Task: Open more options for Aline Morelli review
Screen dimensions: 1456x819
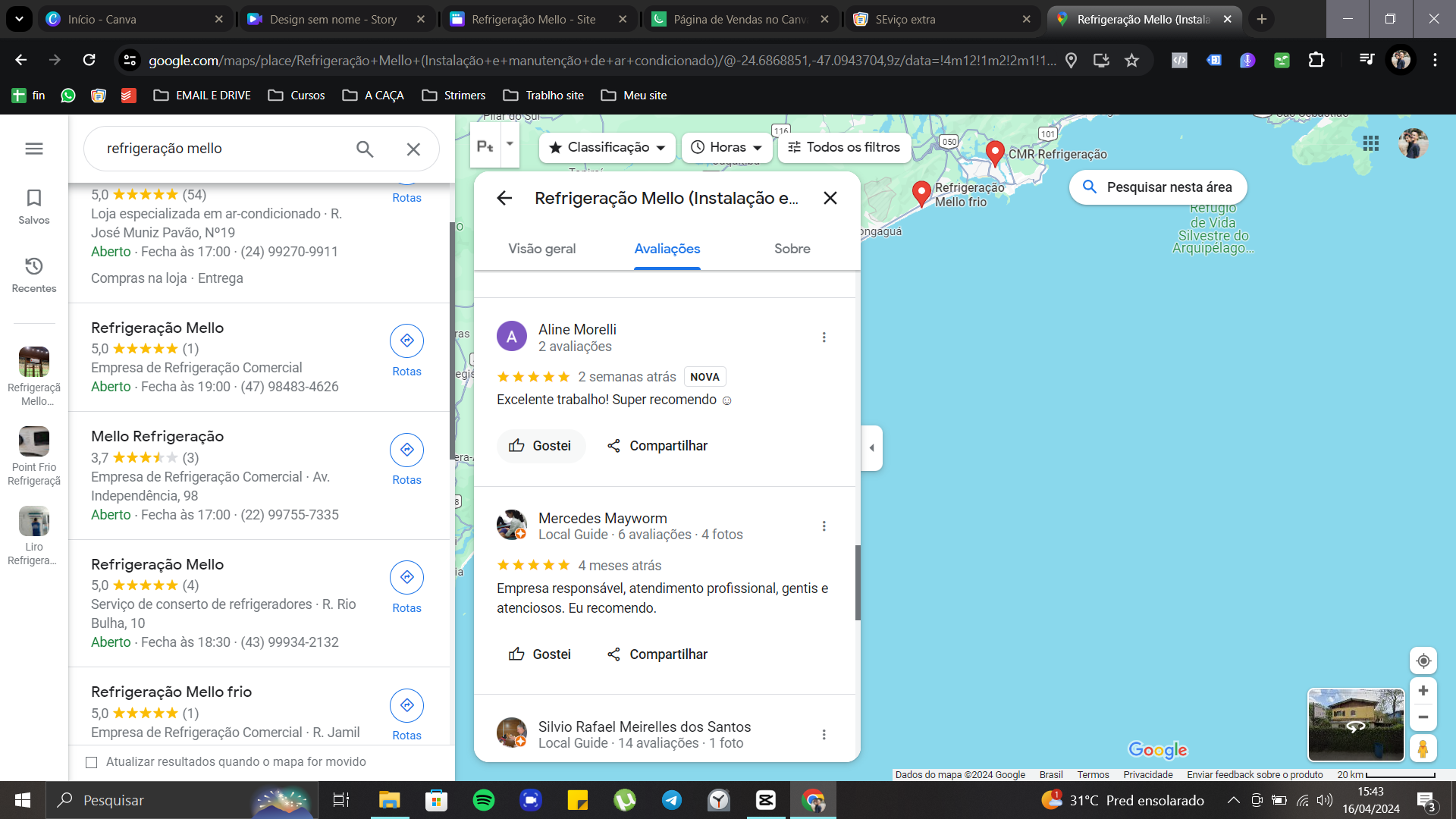Action: click(824, 337)
